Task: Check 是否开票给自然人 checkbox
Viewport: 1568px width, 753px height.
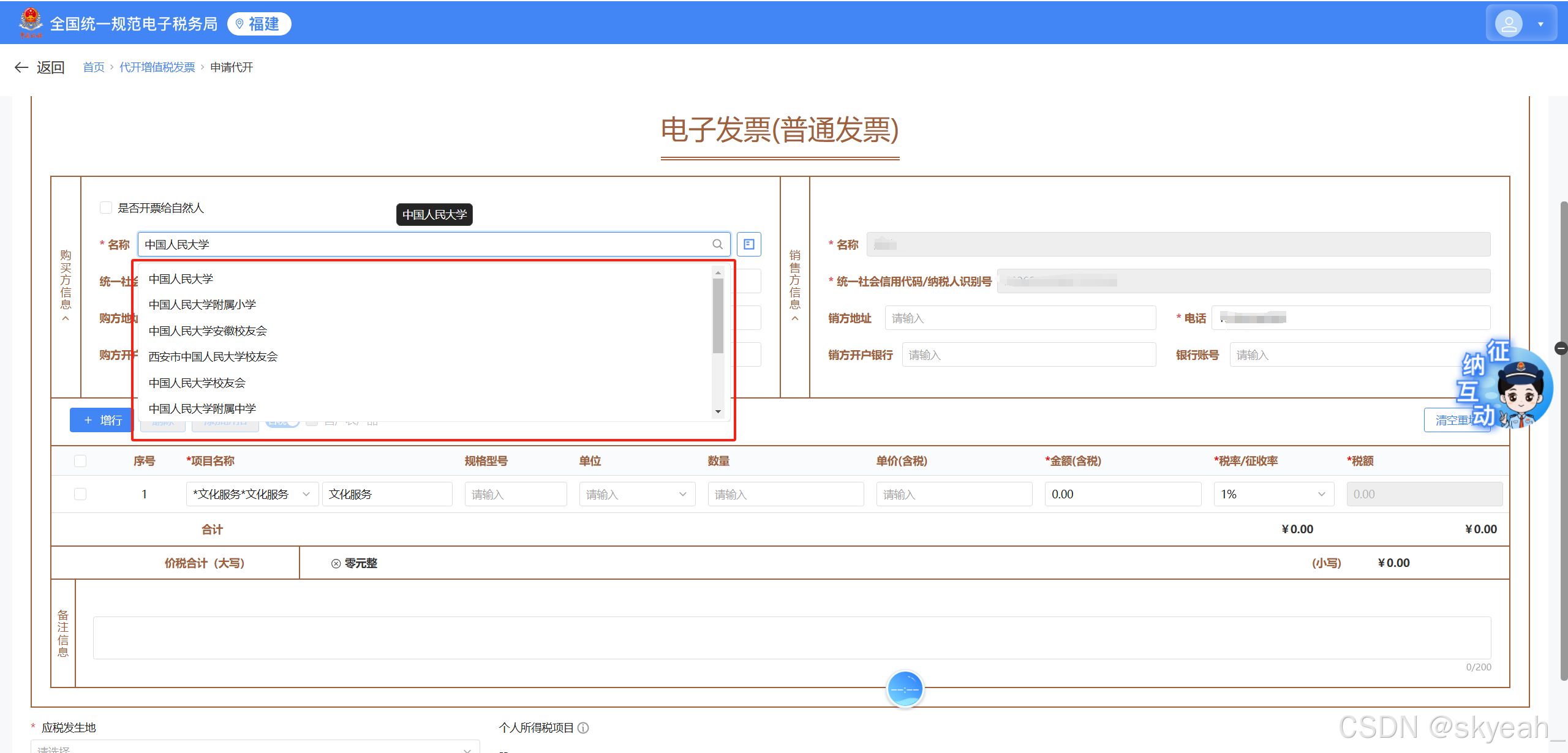Action: tap(106, 208)
